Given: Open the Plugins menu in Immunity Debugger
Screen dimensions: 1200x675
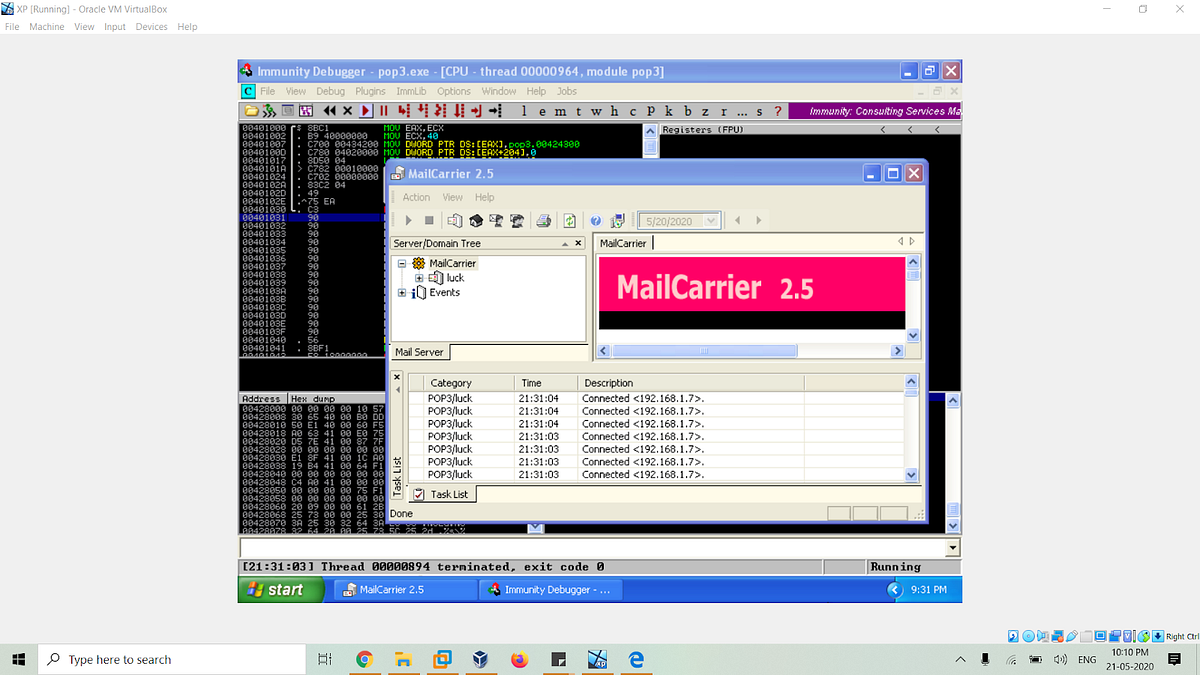Looking at the screenshot, I should point(370,90).
